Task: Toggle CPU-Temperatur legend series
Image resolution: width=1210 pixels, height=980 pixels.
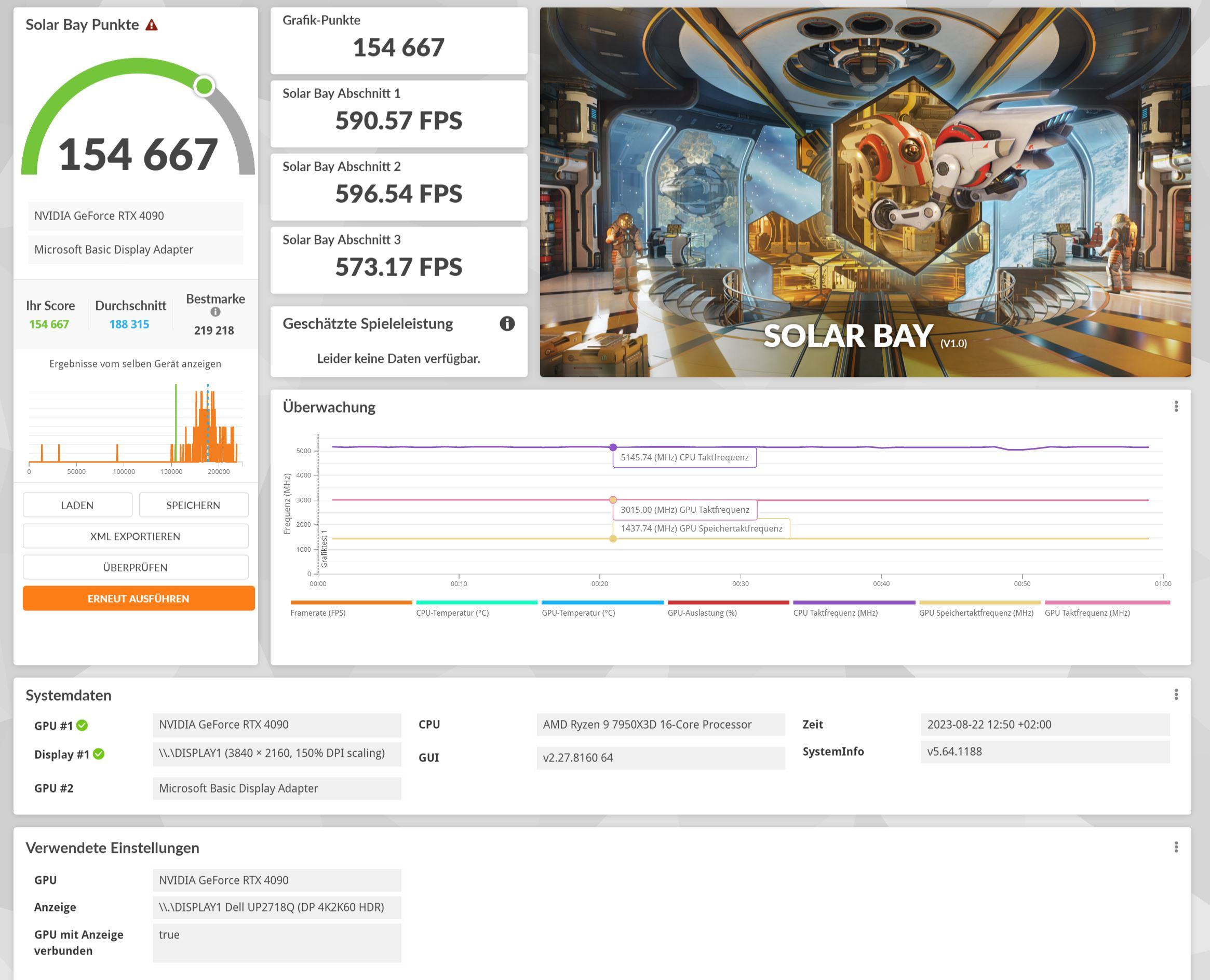Action: 452,612
